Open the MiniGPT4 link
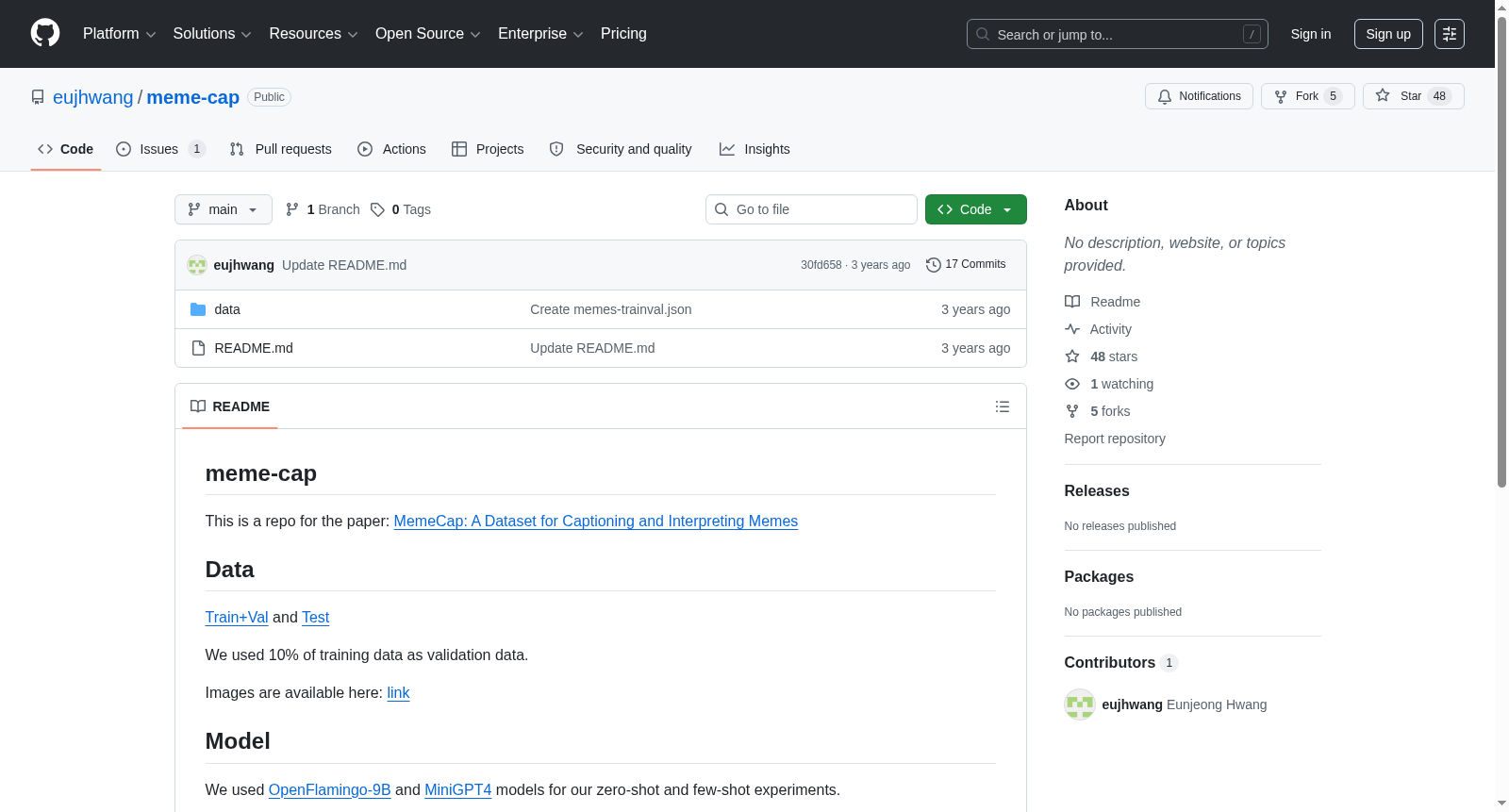 click(x=458, y=789)
